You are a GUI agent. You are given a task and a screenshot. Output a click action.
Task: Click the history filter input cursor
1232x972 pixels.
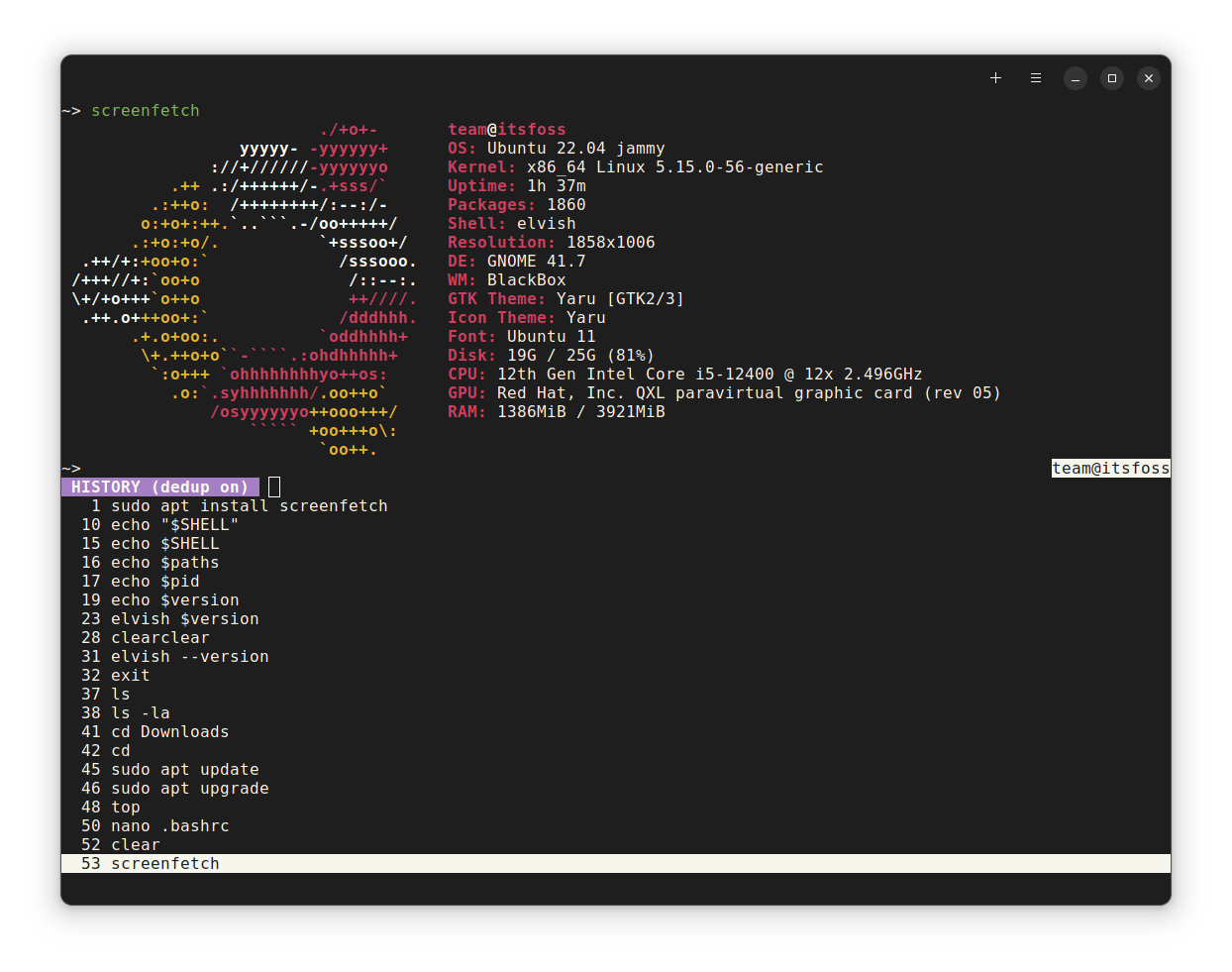coord(274,487)
